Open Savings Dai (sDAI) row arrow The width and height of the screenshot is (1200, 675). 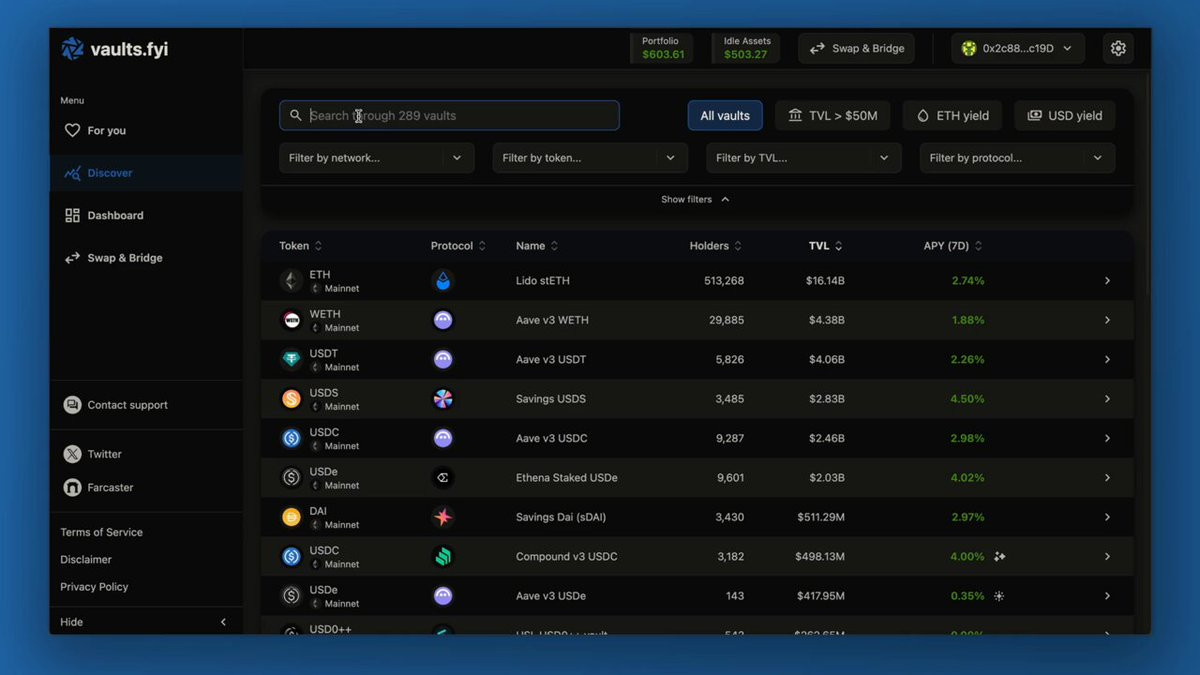[1107, 517]
